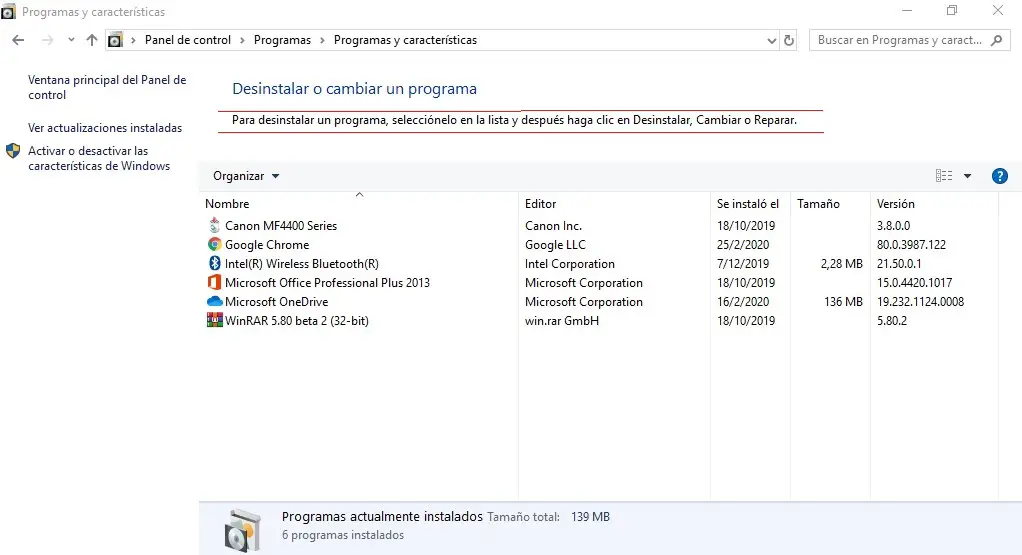Viewport: 1022px width, 555px height.
Task: Expand the chevron after Programas breadcrumb
Action: (322, 40)
